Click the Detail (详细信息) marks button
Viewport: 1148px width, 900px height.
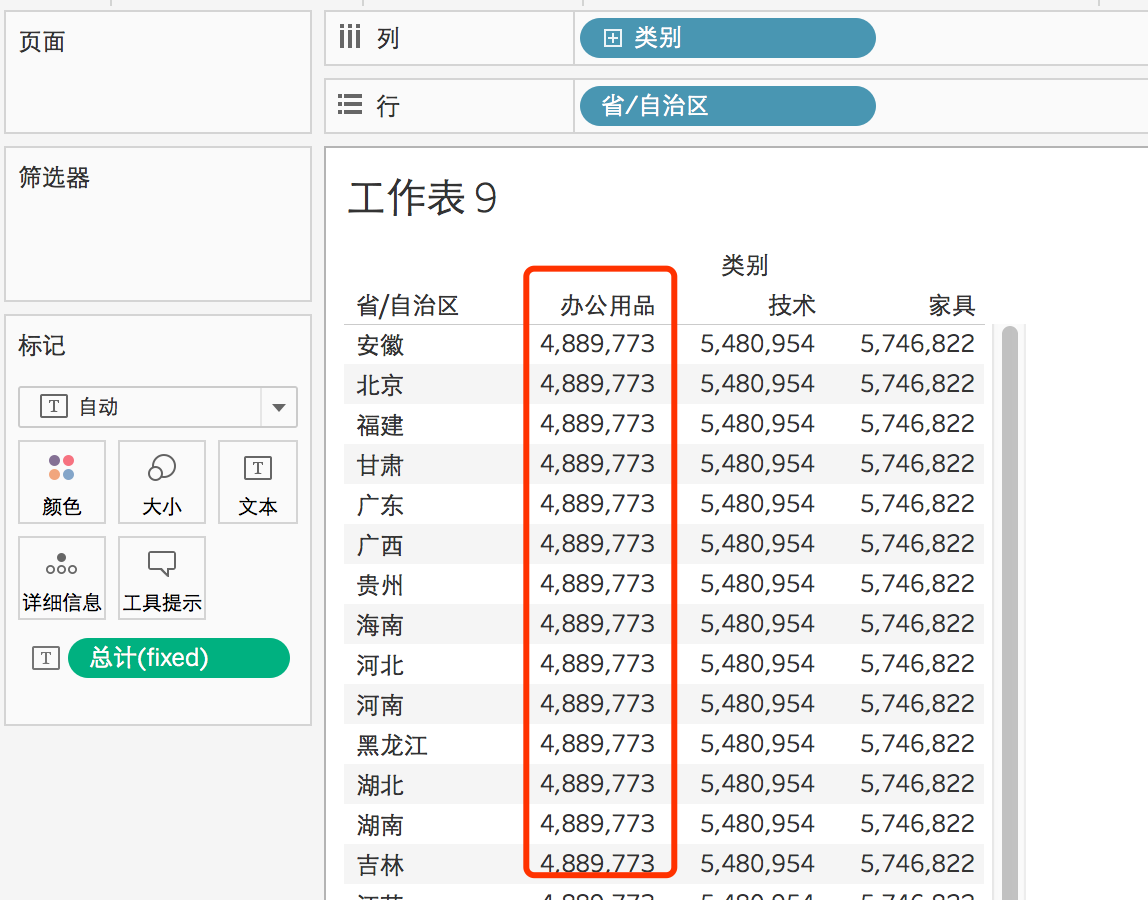point(62,578)
